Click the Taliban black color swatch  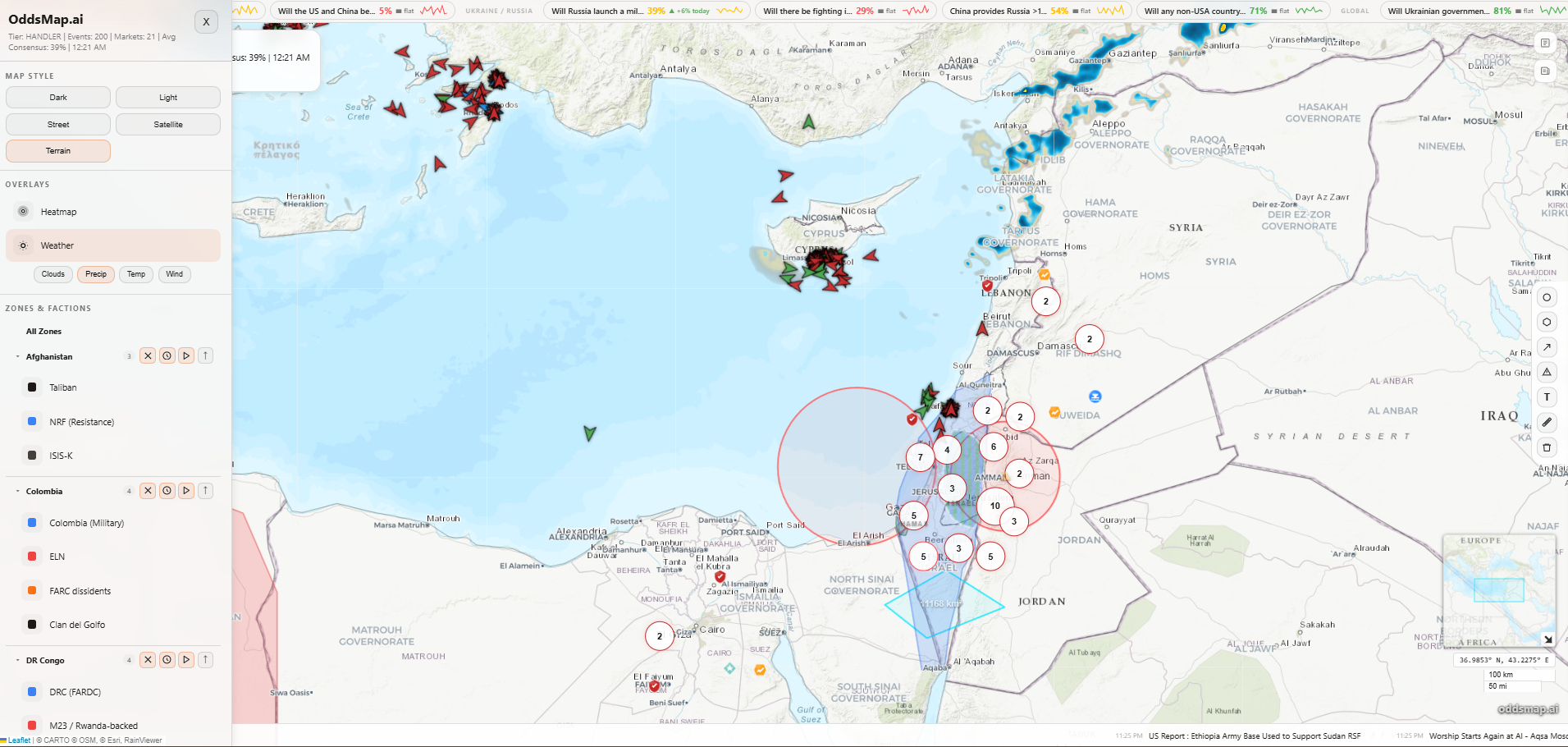click(32, 387)
